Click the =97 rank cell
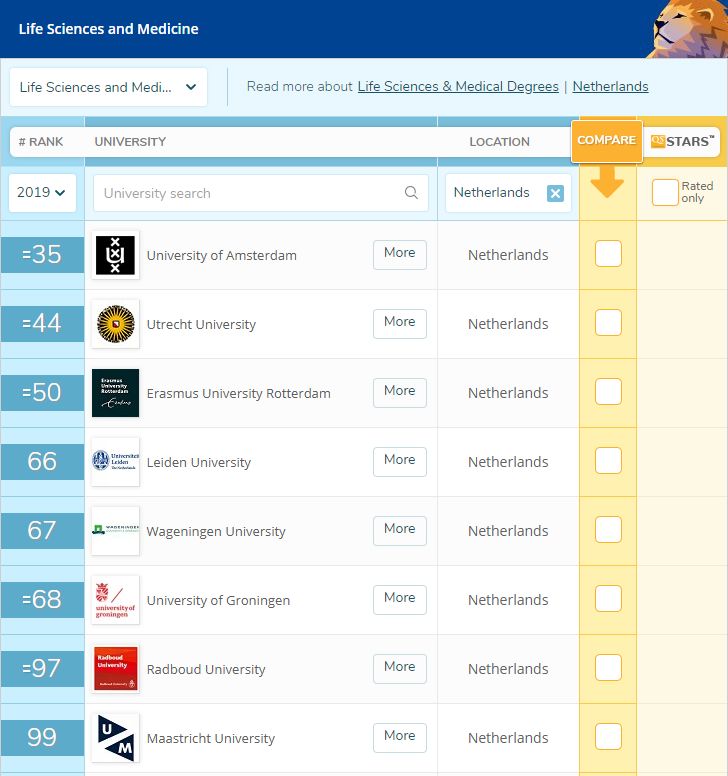This screenshot has height=776, width=728. pos(43,668)
